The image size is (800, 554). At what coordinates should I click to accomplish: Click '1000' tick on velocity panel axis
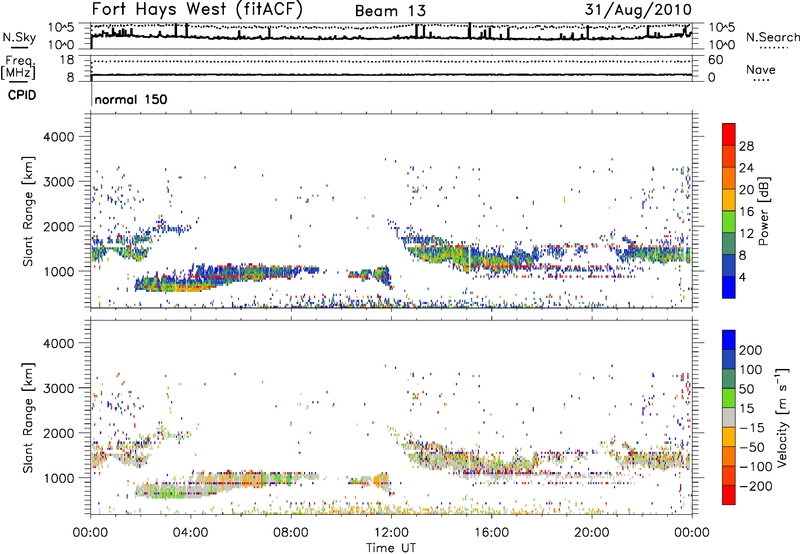tap(58, 478)
